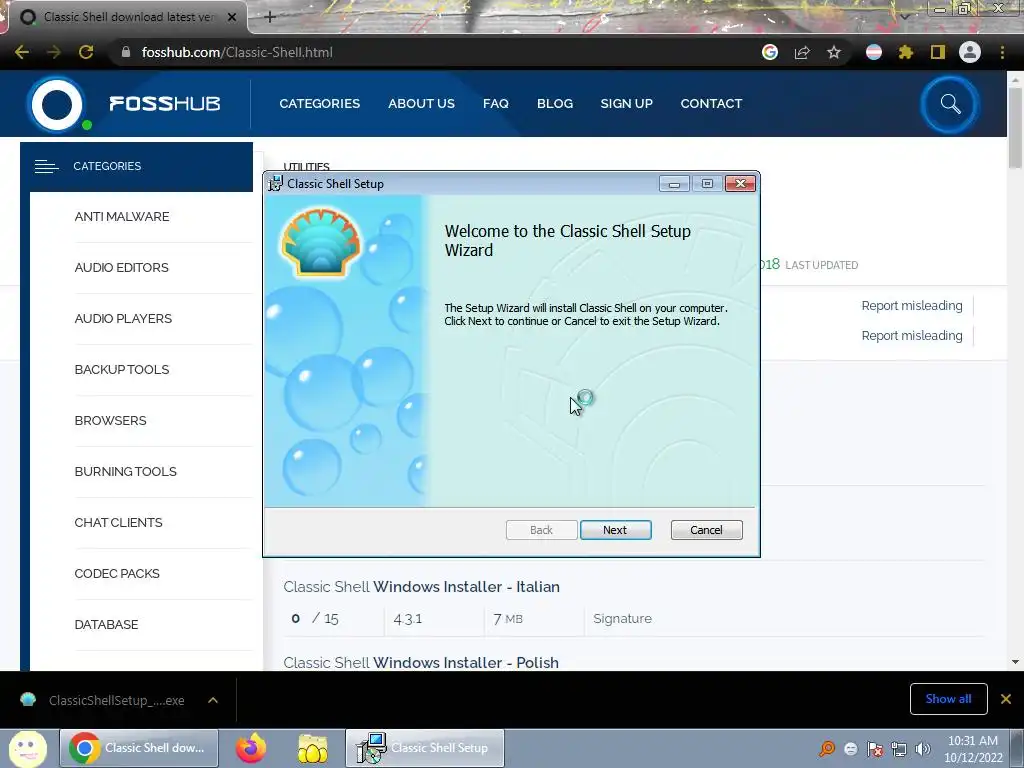The image size is (1024, 768).
Task: Reload the page in Chrome
Action: pyautogui.click(x=86, y=52)
